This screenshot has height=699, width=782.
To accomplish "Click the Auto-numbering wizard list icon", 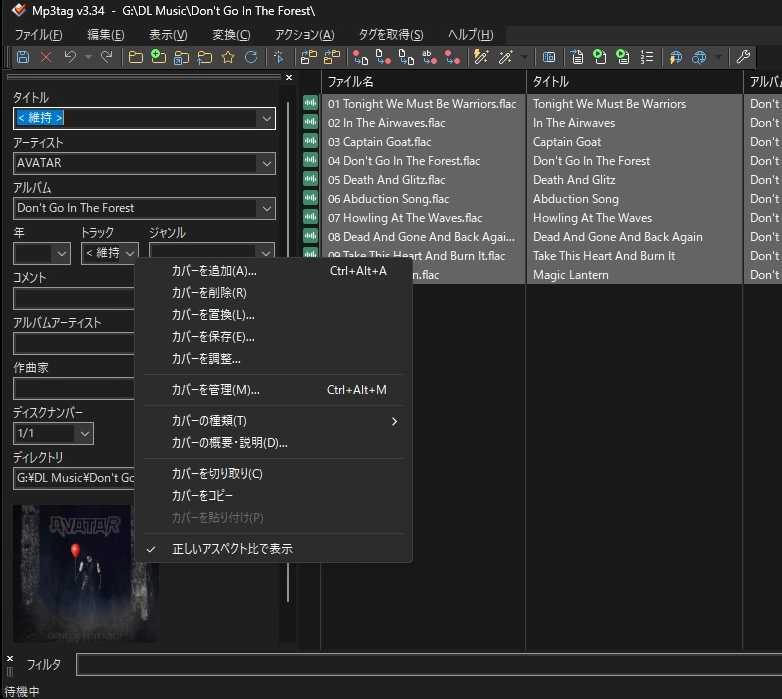I will 647,57.
